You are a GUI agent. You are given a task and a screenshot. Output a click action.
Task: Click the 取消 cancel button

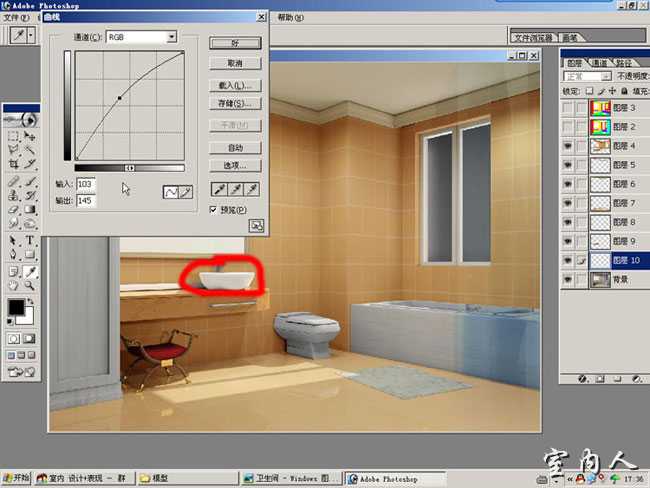coord(235,63)
